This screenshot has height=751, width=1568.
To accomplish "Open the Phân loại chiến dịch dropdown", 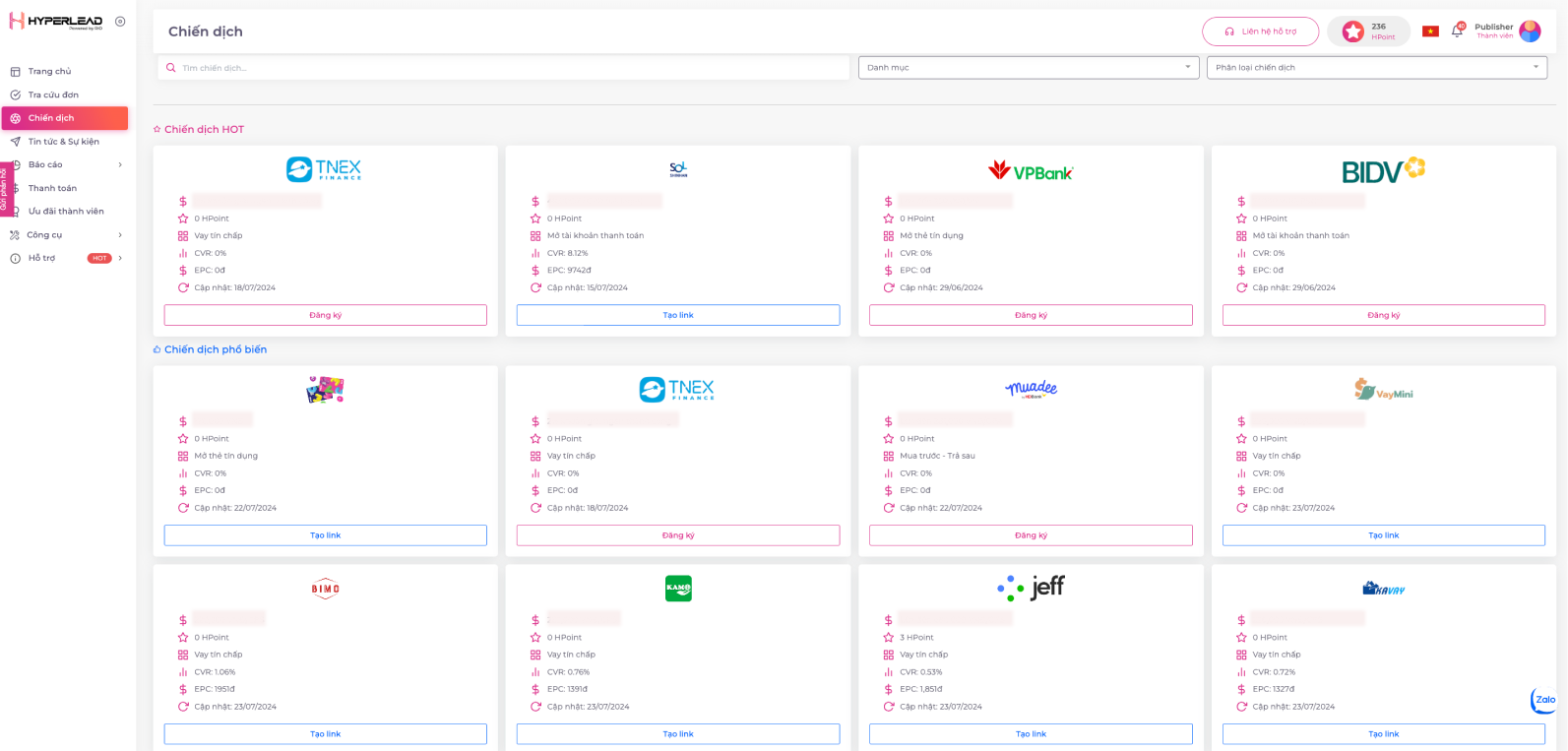I will [x=1377, y=68].
